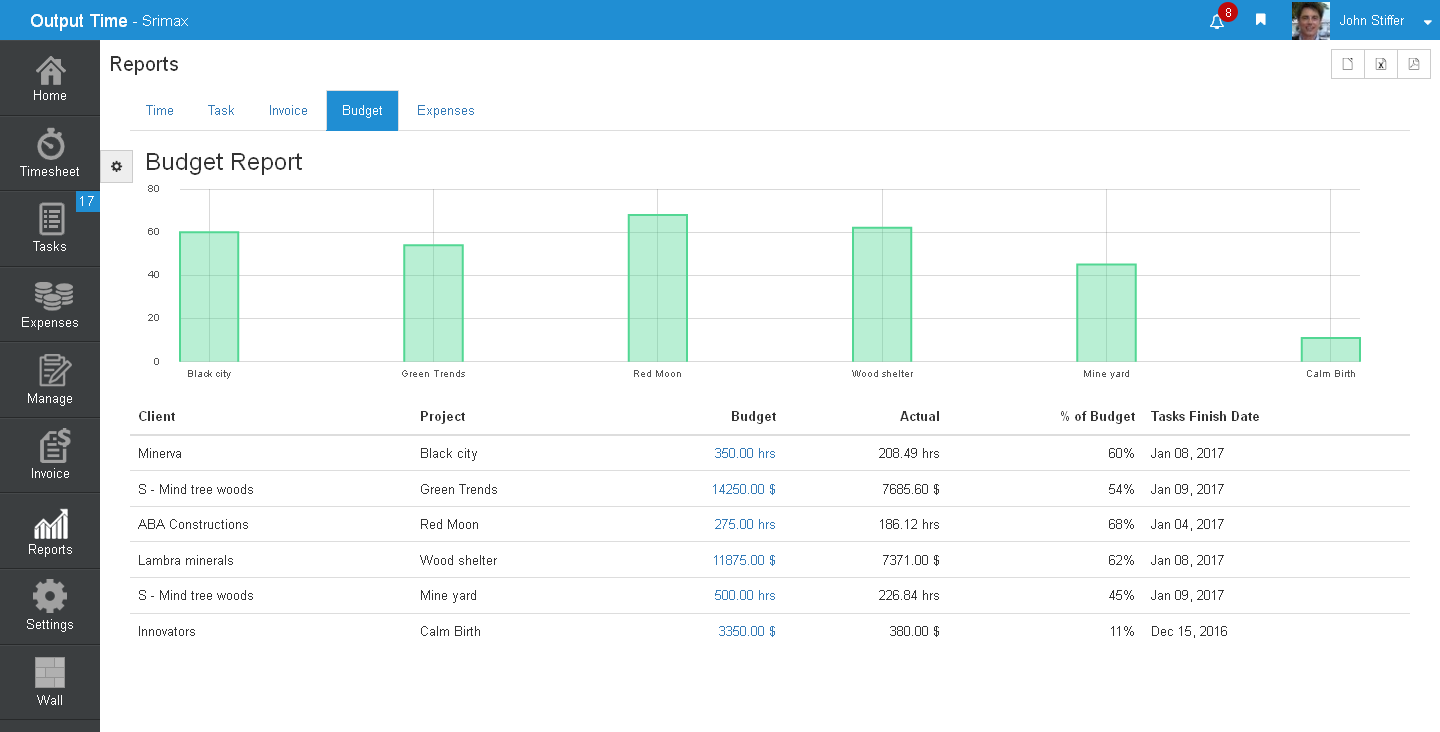The width and height of the screenshot is (1440, 732).
Task: Export report as PDF icon
Action: 1414,64
